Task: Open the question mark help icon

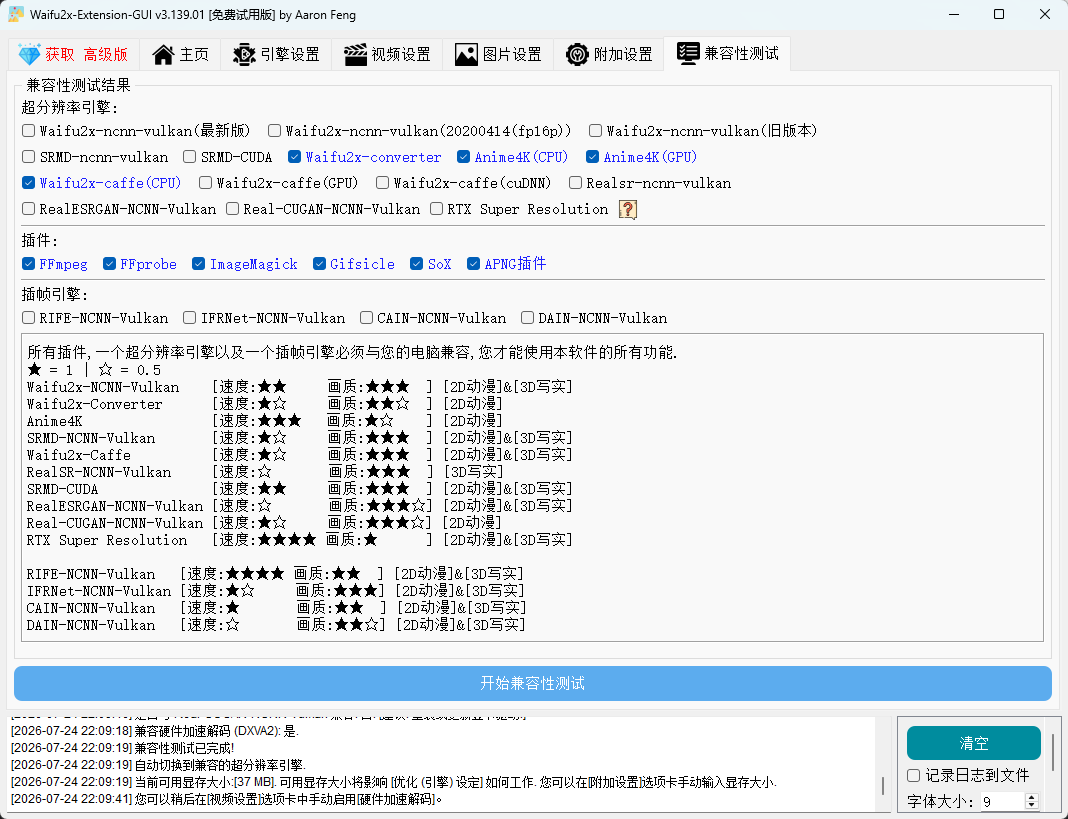Action: click(x=628, y=209)
